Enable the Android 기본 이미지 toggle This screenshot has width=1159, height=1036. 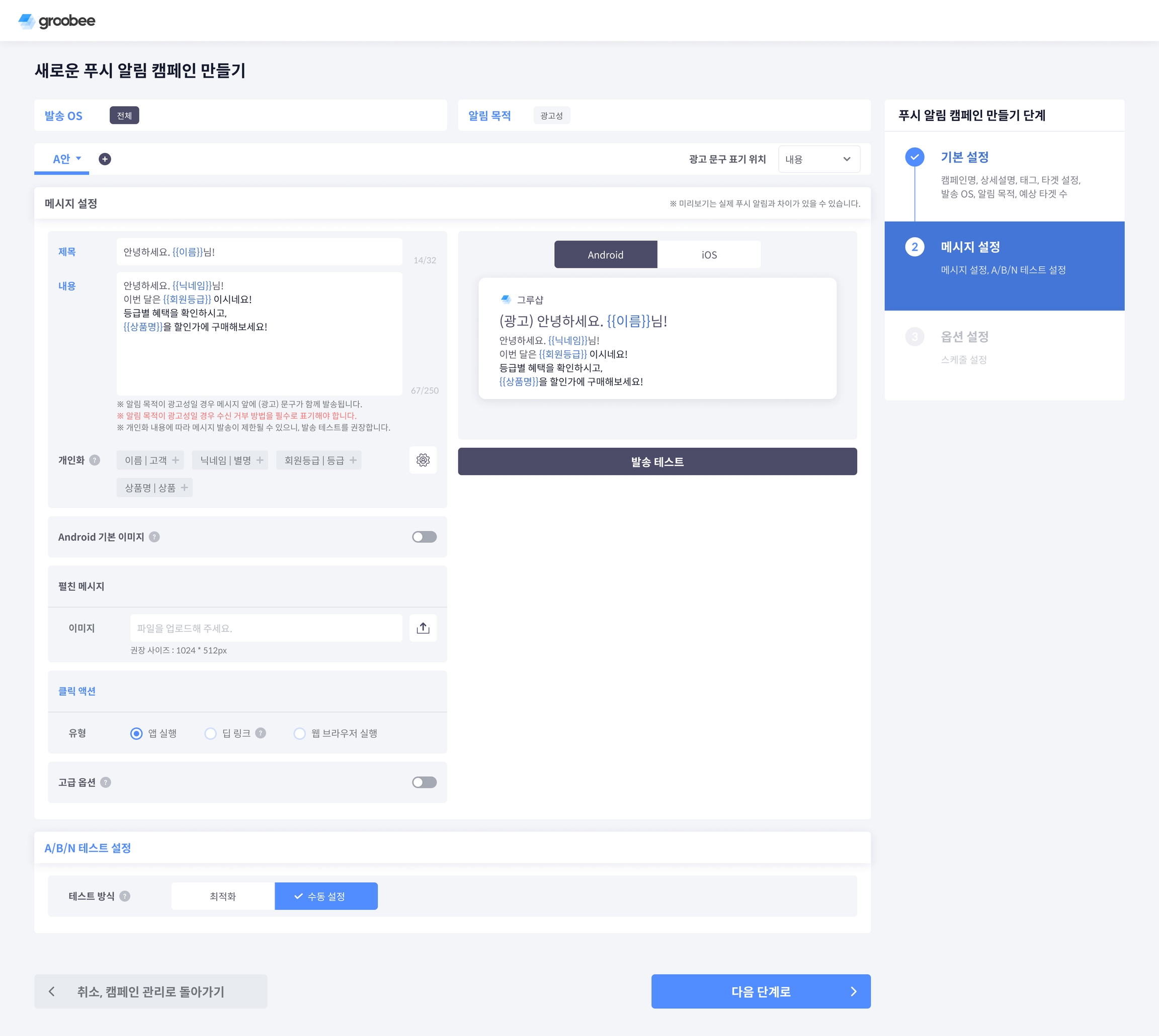coord(424,537)
